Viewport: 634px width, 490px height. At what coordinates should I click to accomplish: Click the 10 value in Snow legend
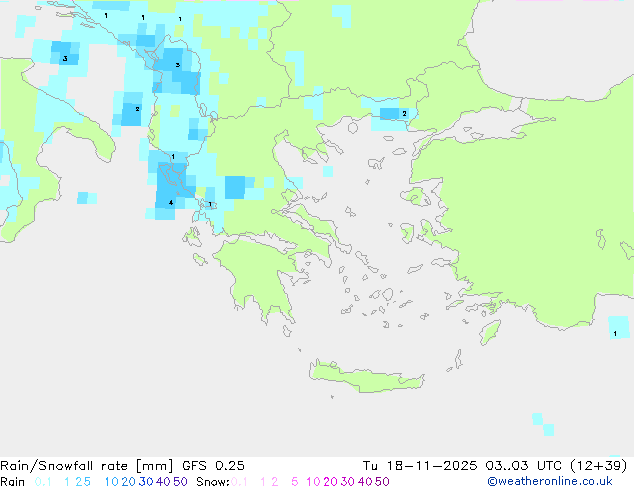(x=313, y=482)
